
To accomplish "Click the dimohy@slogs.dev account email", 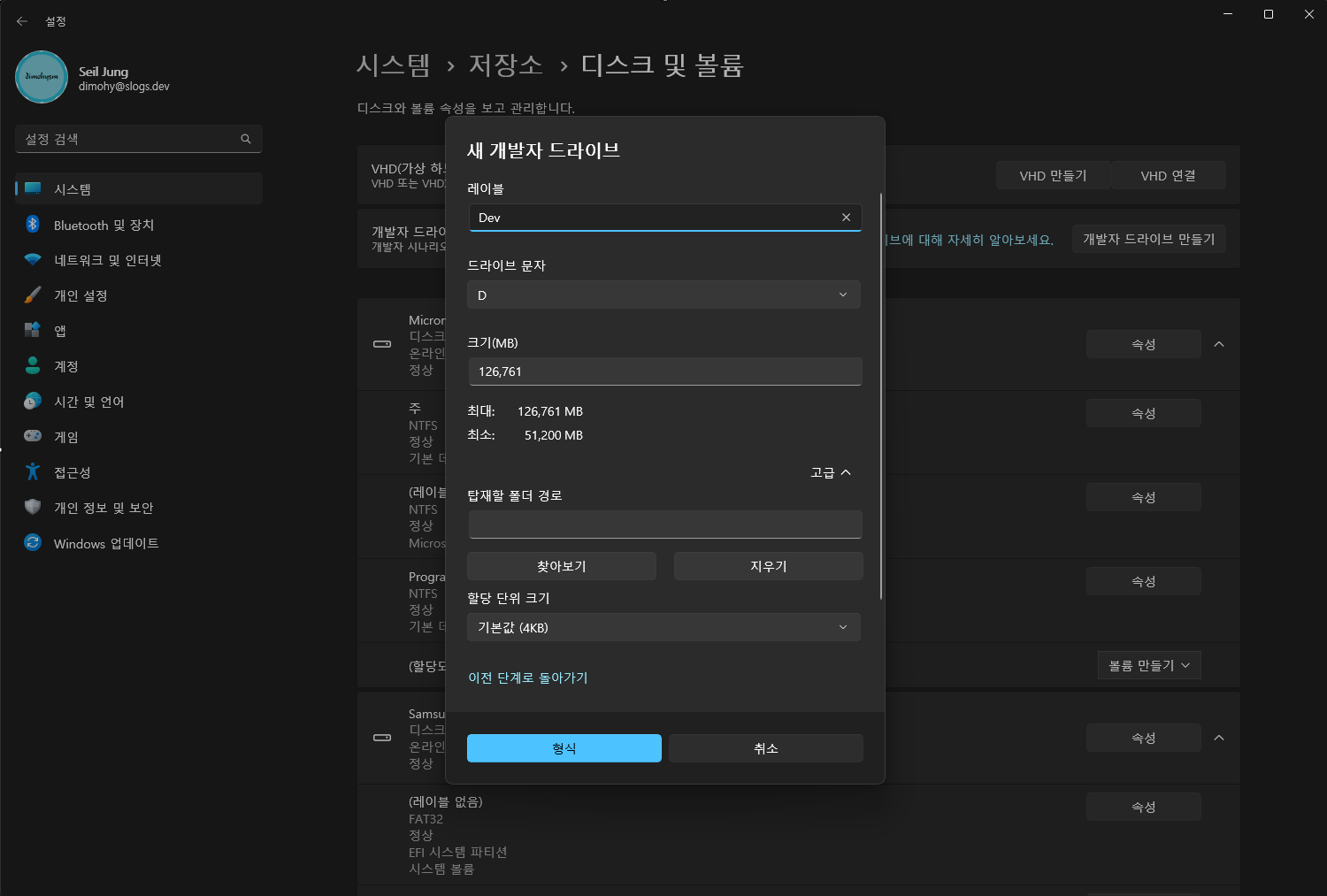I will (x=124, y=87).
